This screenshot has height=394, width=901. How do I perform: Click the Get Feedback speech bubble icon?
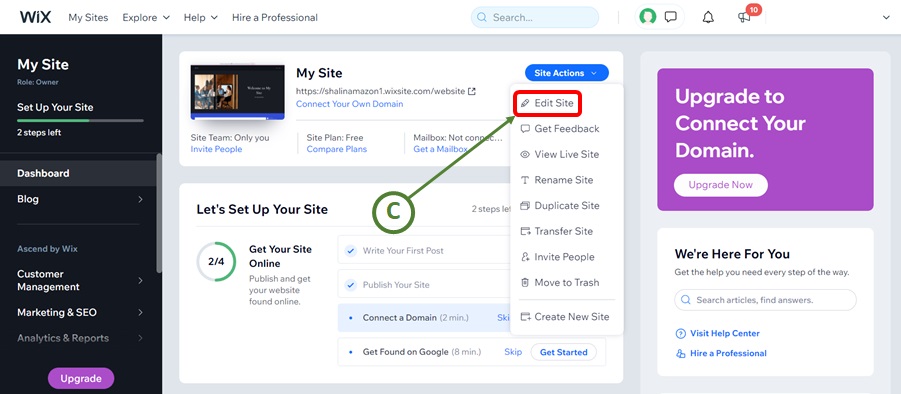[x=525, y=129]
